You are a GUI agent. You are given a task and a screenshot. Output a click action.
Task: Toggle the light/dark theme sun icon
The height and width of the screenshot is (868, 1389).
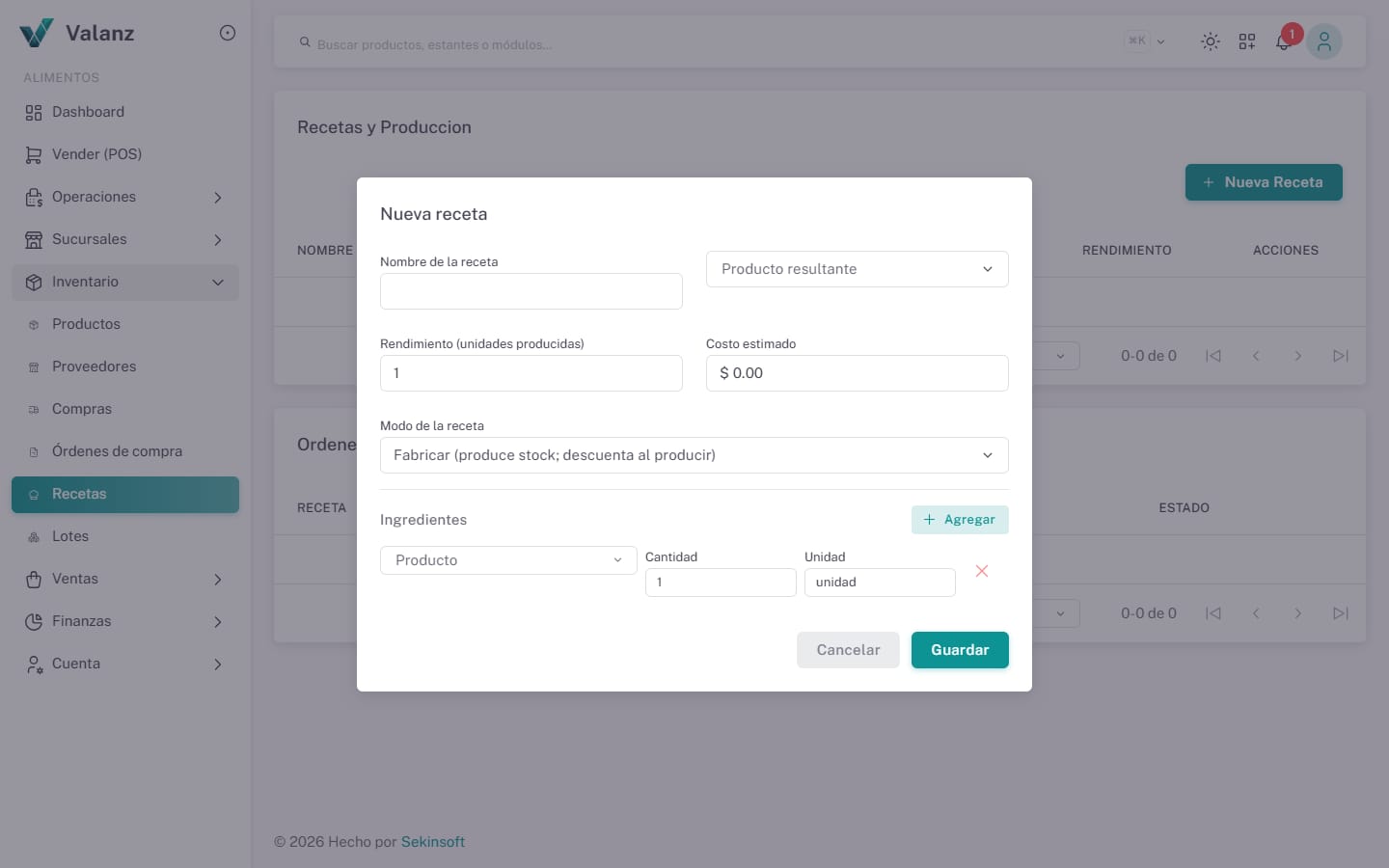[x=1210, y=41]
